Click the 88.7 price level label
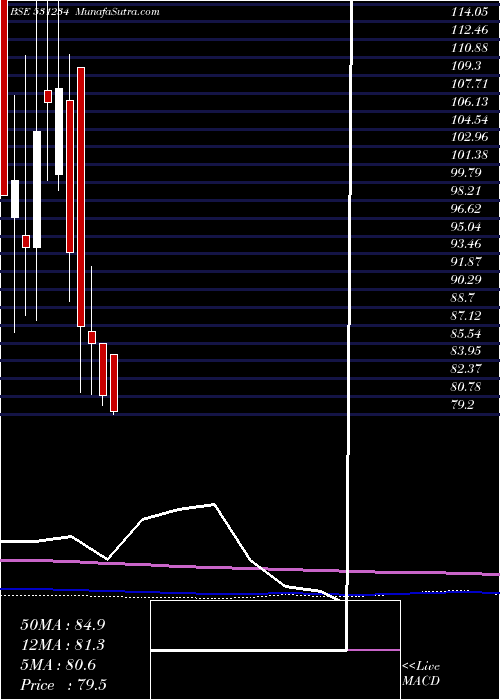500x700 pixels. click(x=462, y=298)
